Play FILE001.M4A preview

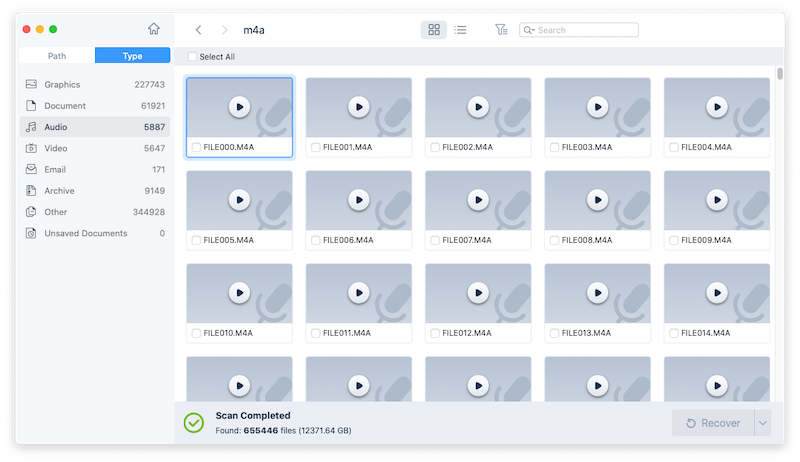(359, 107)
